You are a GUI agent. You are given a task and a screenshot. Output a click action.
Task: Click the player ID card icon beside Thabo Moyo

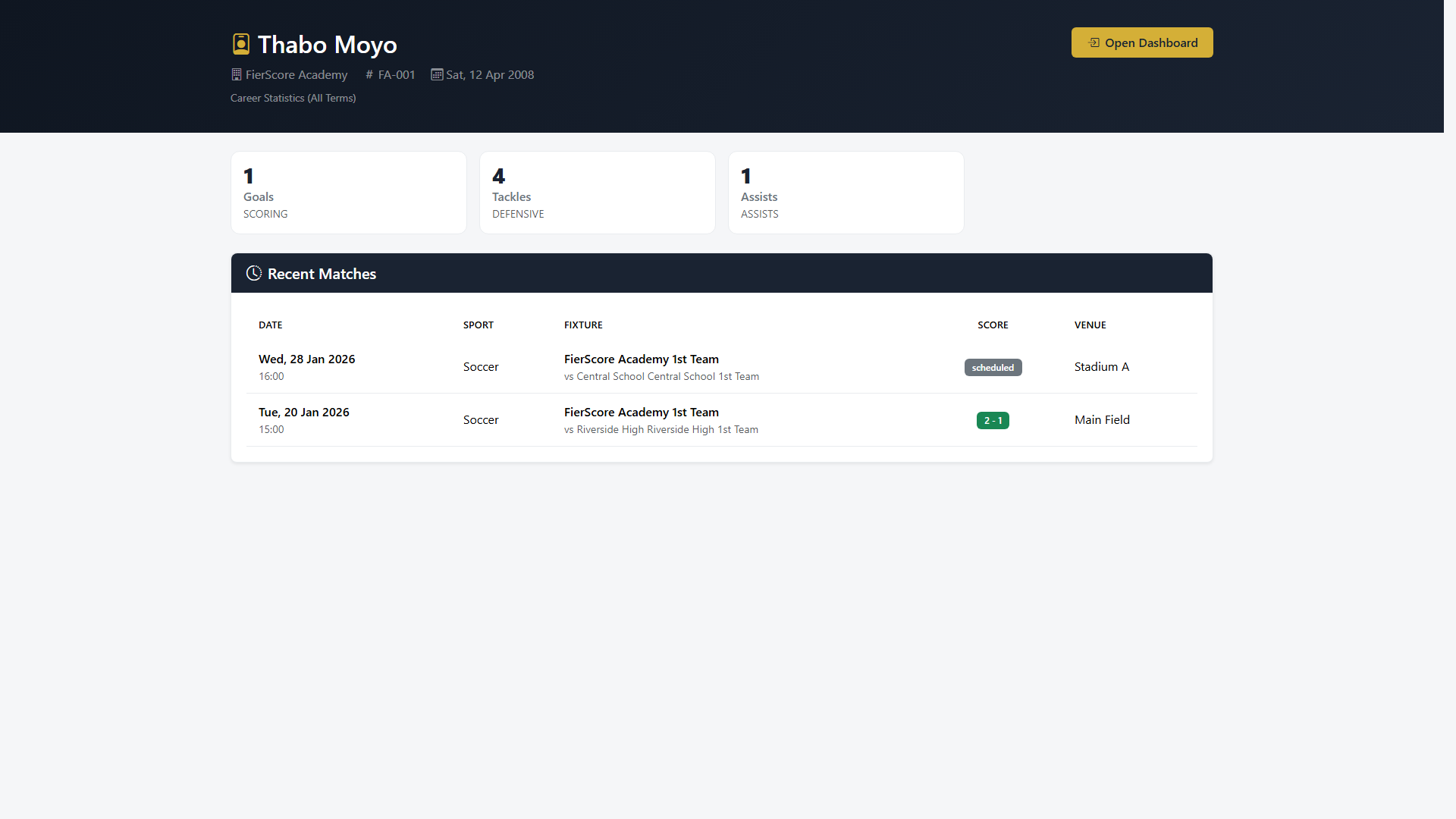pyautogui.click(x=241, y=44)
